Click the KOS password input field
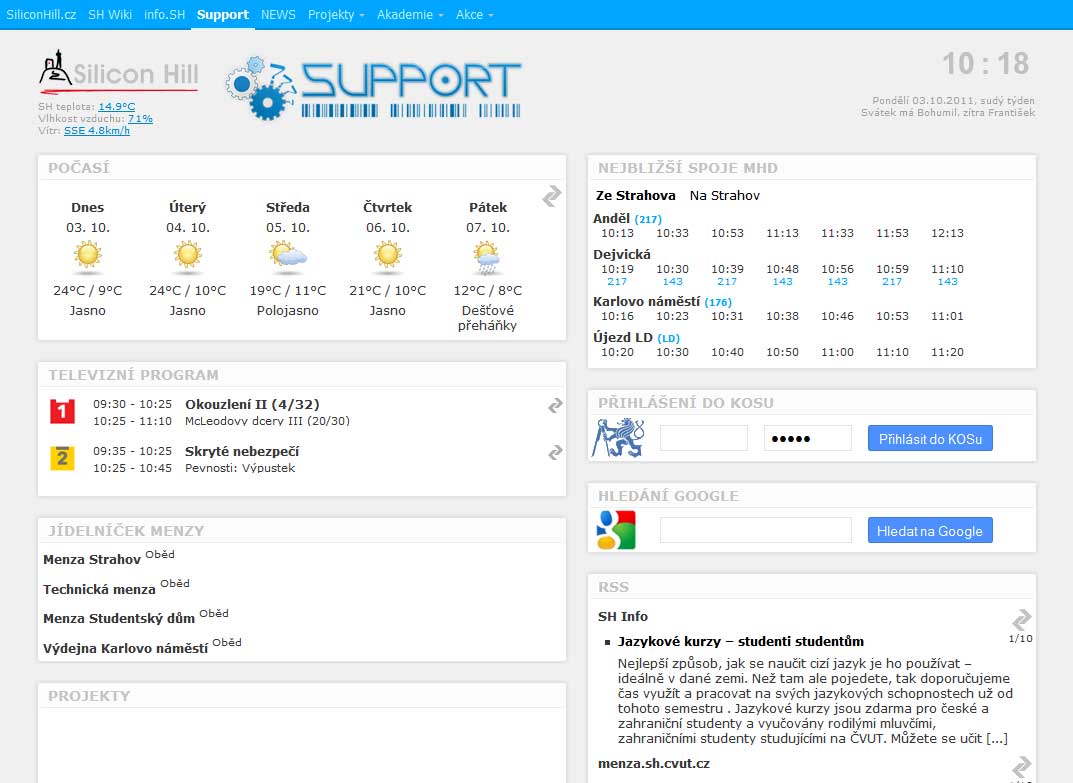1073x783 pixels. click(807, 438)
